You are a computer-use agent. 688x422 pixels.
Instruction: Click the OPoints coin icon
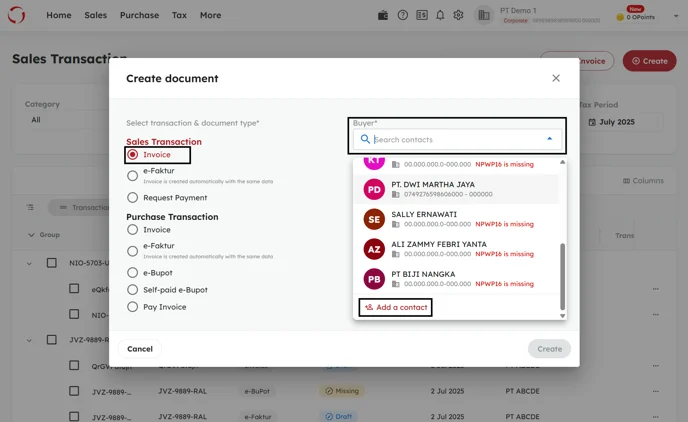pyautogui.click(x=620, y=17)
